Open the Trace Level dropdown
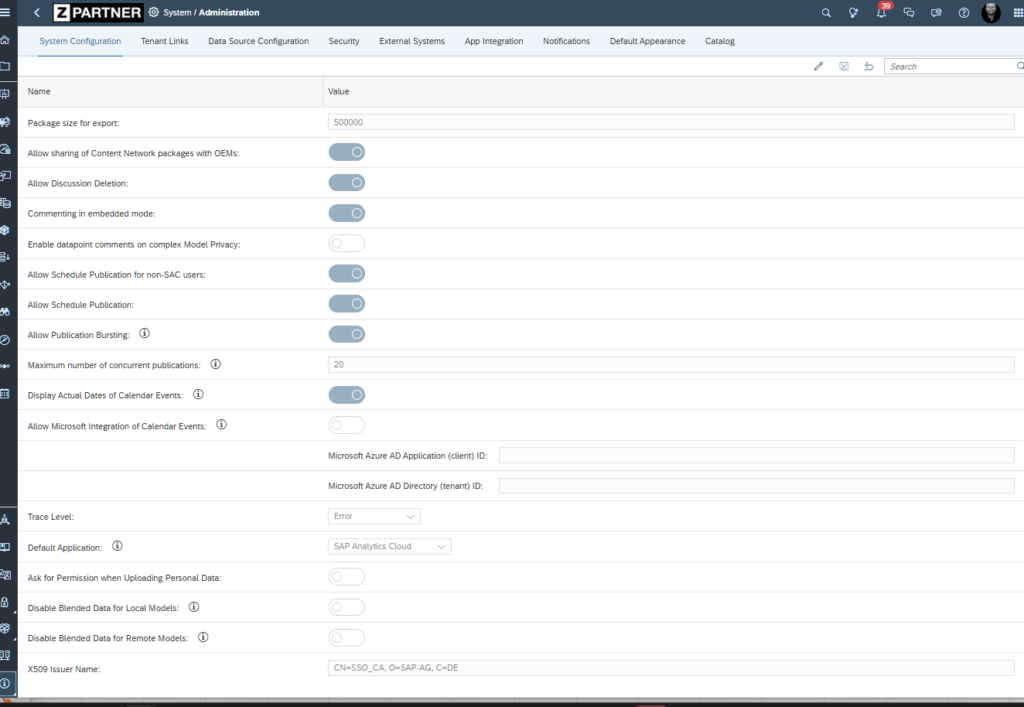This screenshot has width=1024, height=707. point(374,516)
